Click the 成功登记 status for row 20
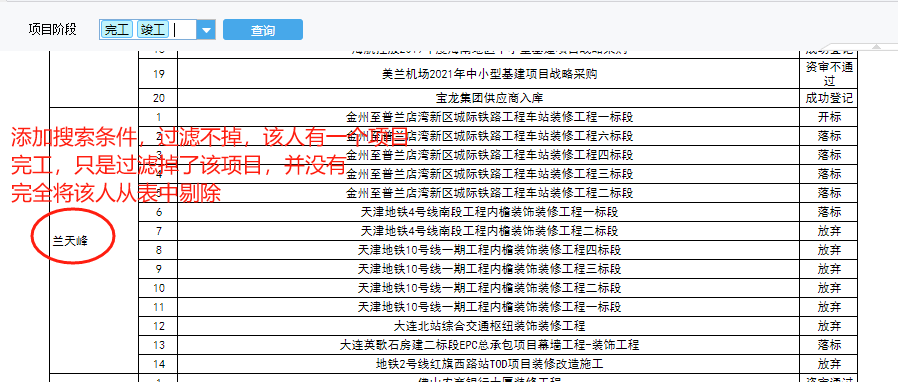898x382 pixels. tap(829, 98)
